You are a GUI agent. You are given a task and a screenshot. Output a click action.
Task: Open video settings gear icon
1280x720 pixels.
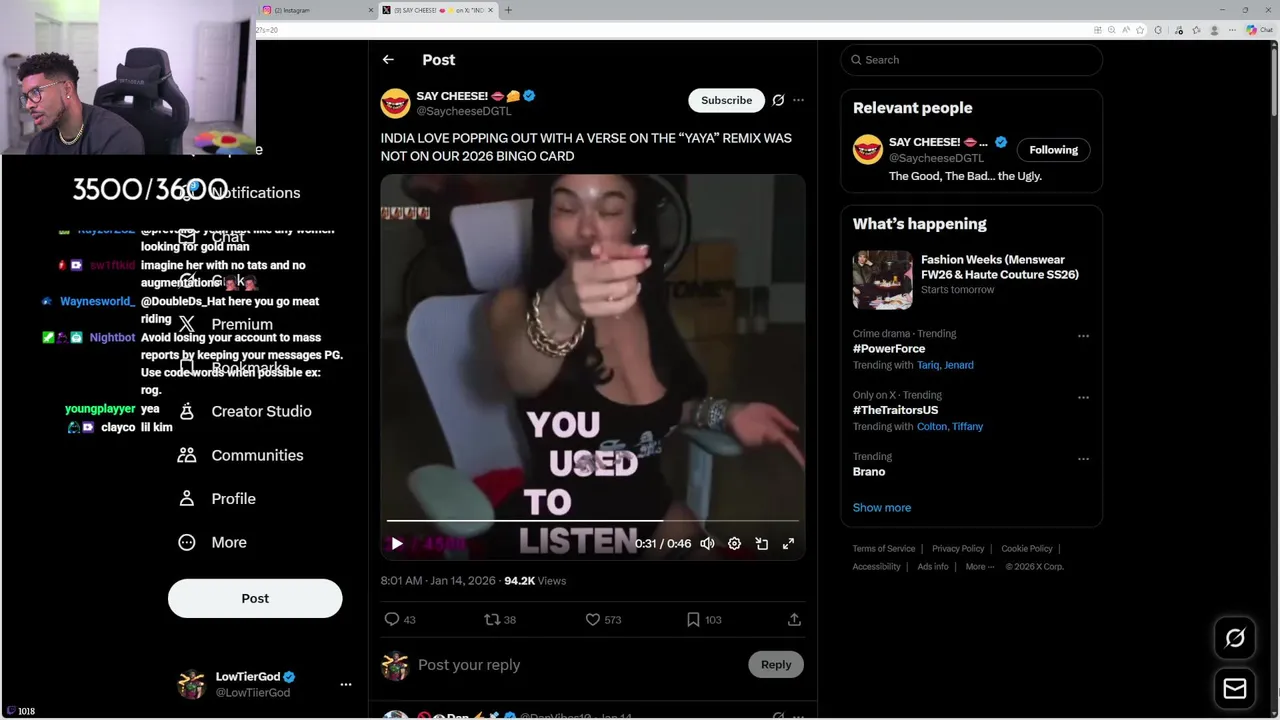[734, 544]
